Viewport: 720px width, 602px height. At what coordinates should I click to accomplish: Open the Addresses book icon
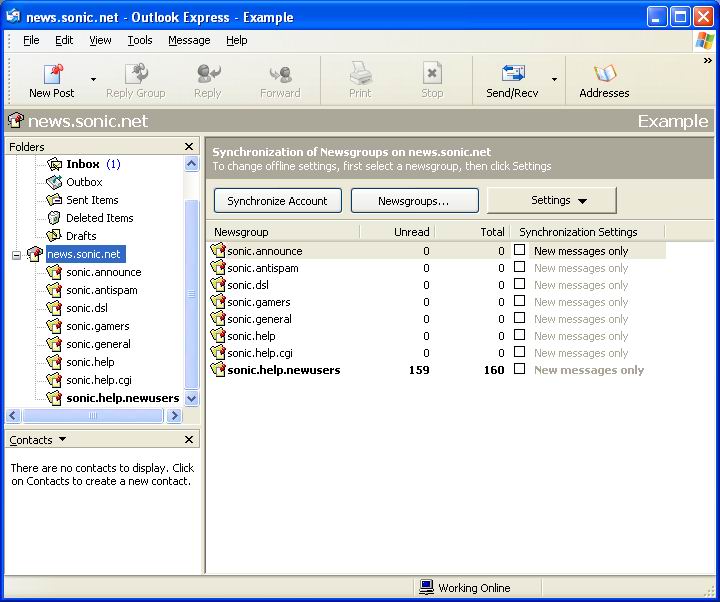coord(604,73)
